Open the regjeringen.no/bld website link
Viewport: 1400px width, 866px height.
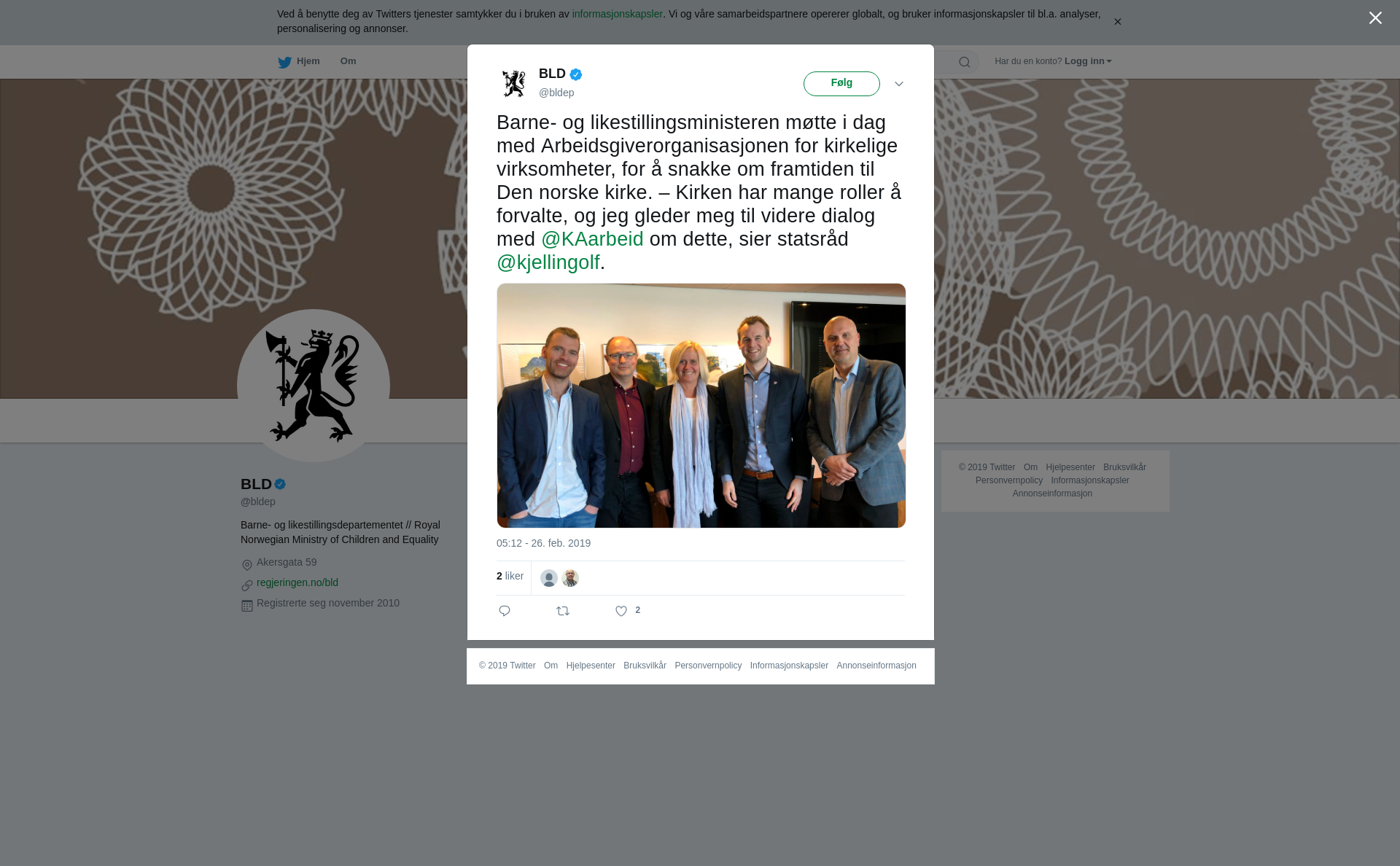tap(297, 582)
